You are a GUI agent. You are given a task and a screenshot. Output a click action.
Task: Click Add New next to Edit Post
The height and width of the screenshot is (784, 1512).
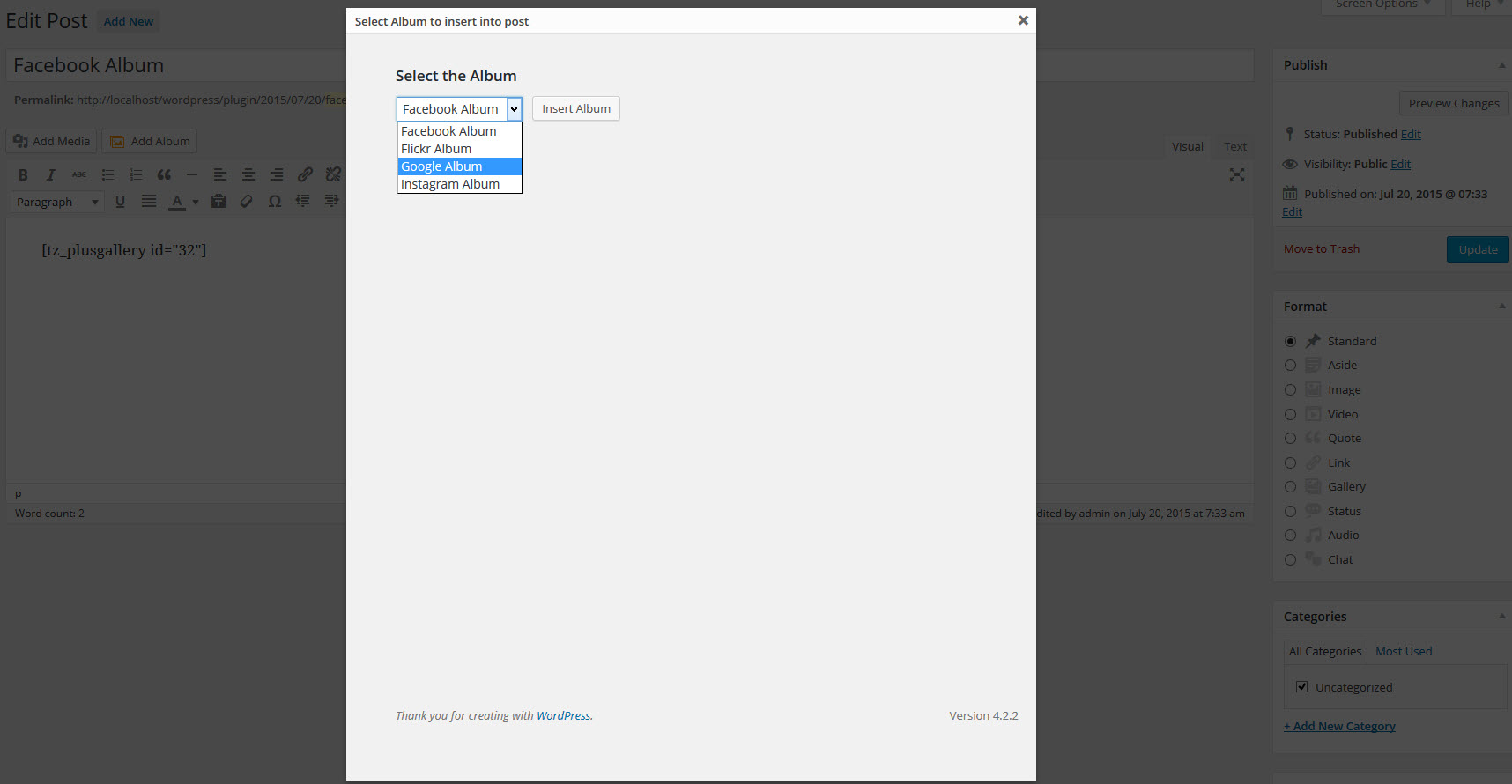click(x=129, y=21)
